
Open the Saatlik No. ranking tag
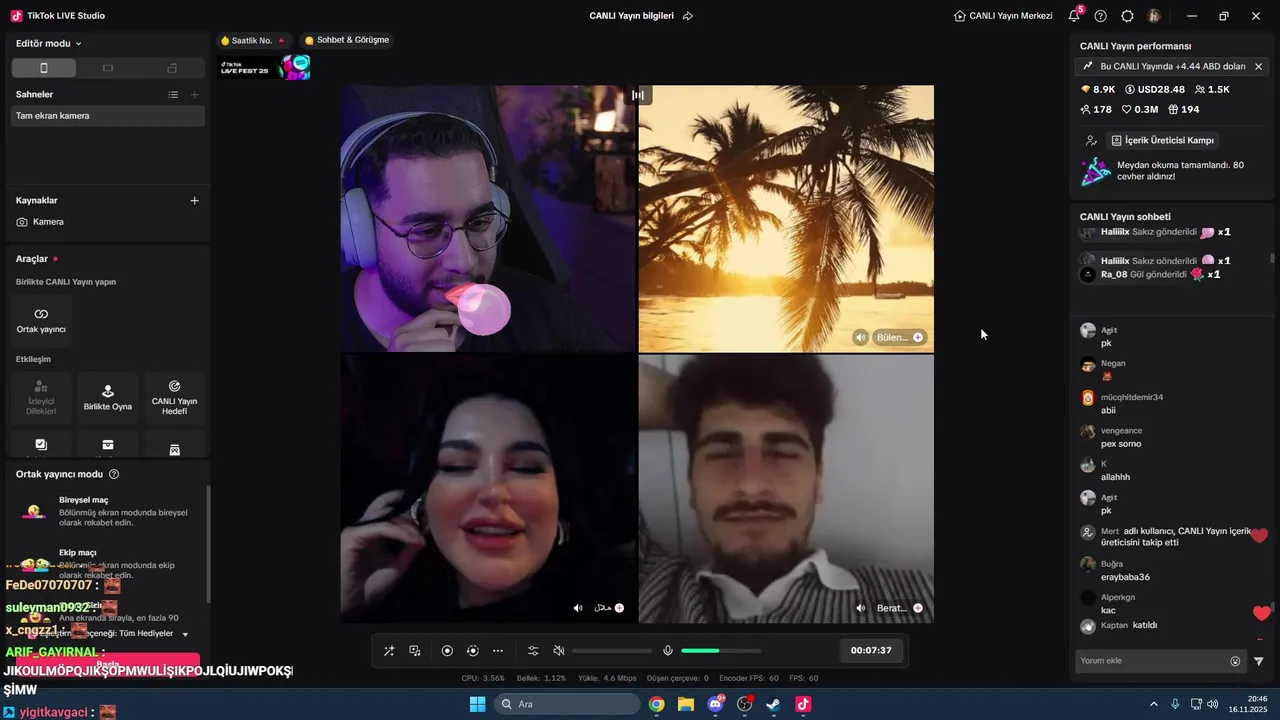253,40
